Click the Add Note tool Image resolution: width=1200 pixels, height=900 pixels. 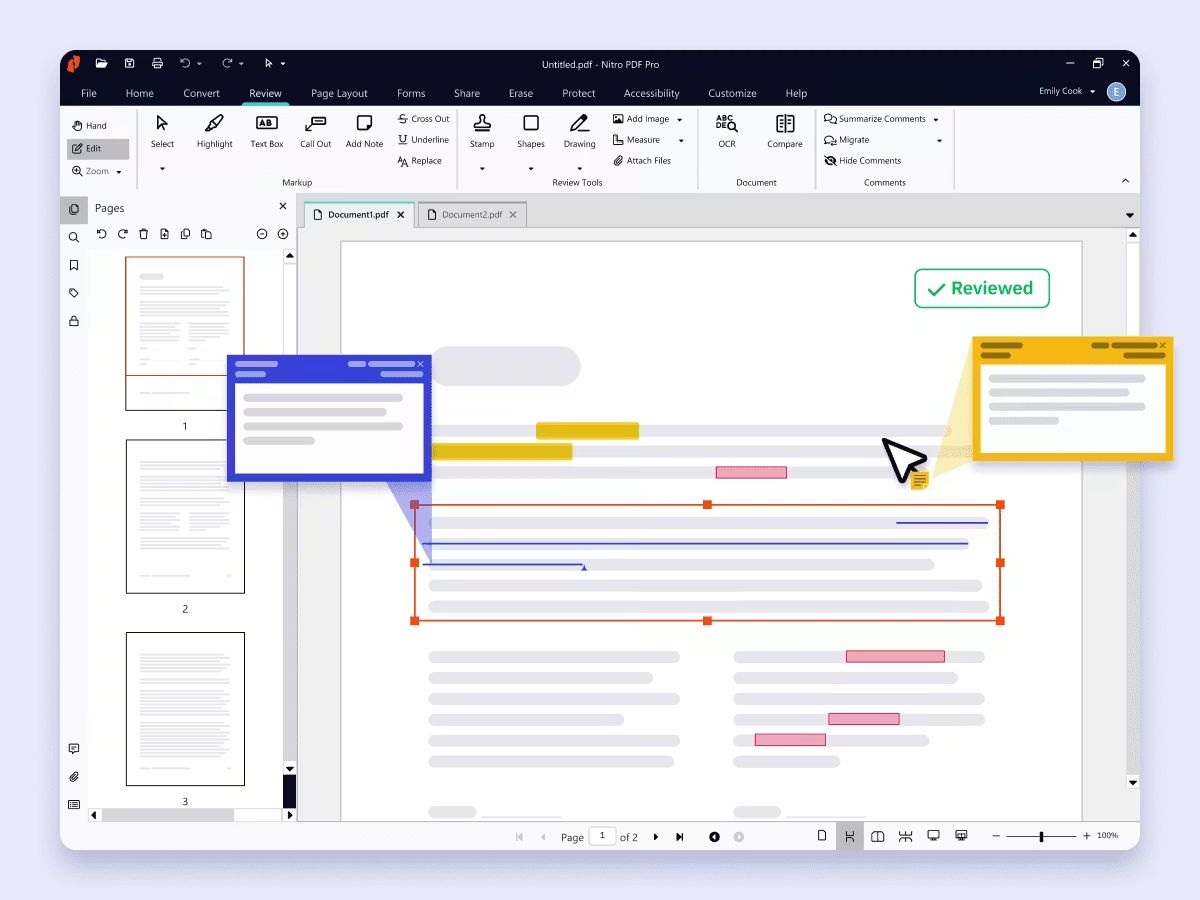point(365,131)
